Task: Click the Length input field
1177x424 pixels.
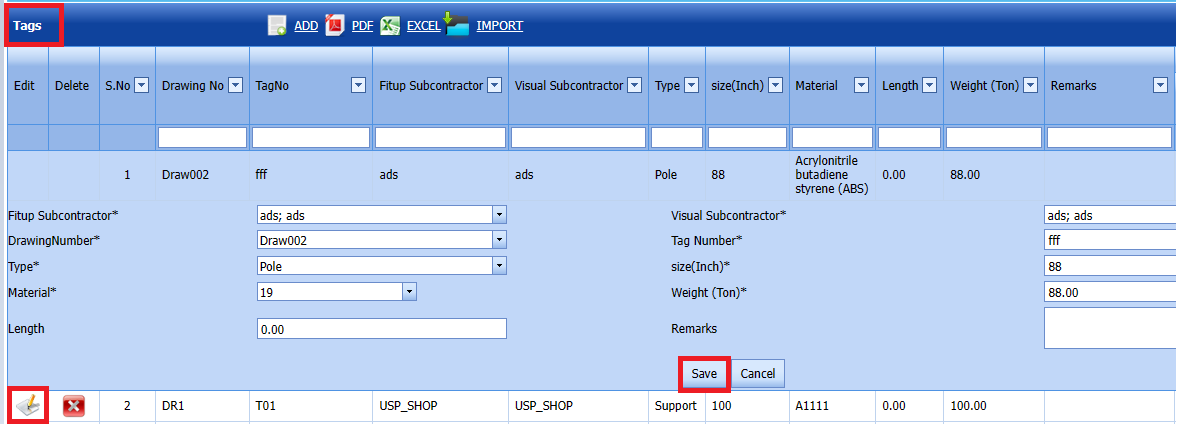Action: [x=381, y=329]
